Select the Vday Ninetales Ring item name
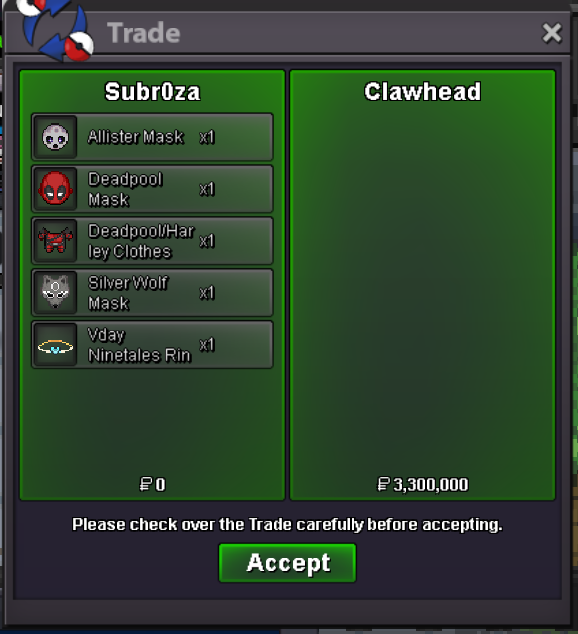578x634 pixels. coord(139,345)
